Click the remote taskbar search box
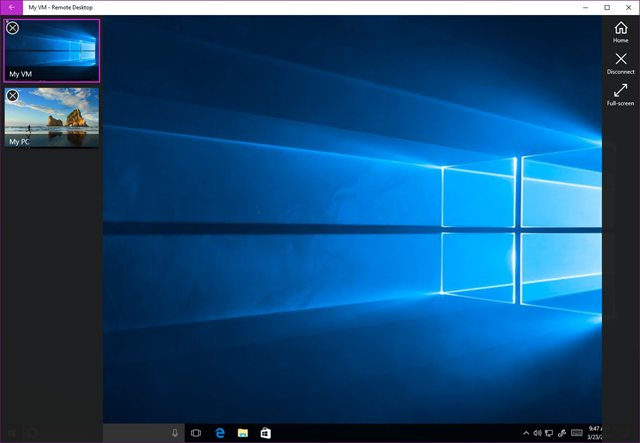This screenshot has height=443, width=640. (144, 433)
